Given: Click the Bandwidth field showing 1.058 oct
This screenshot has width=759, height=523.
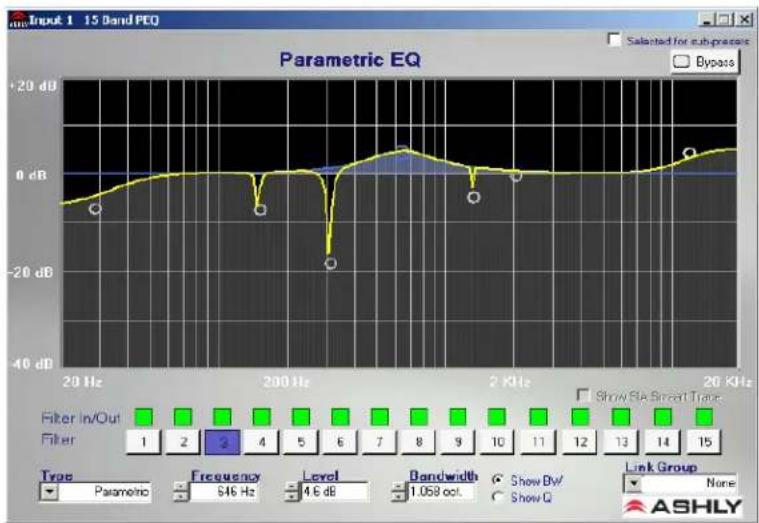Looking at the screenshot, I should pyautogui.click(x=441, y=492).
